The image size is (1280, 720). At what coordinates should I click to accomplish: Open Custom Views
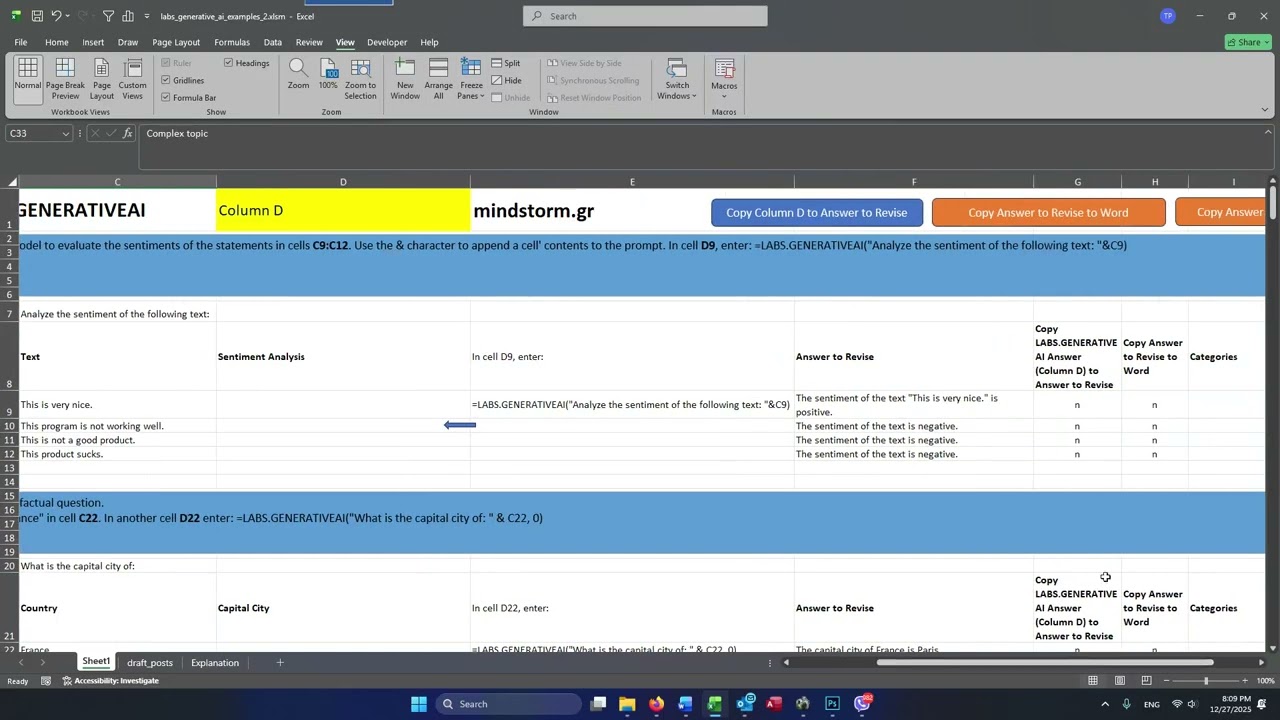coord(132,79)
